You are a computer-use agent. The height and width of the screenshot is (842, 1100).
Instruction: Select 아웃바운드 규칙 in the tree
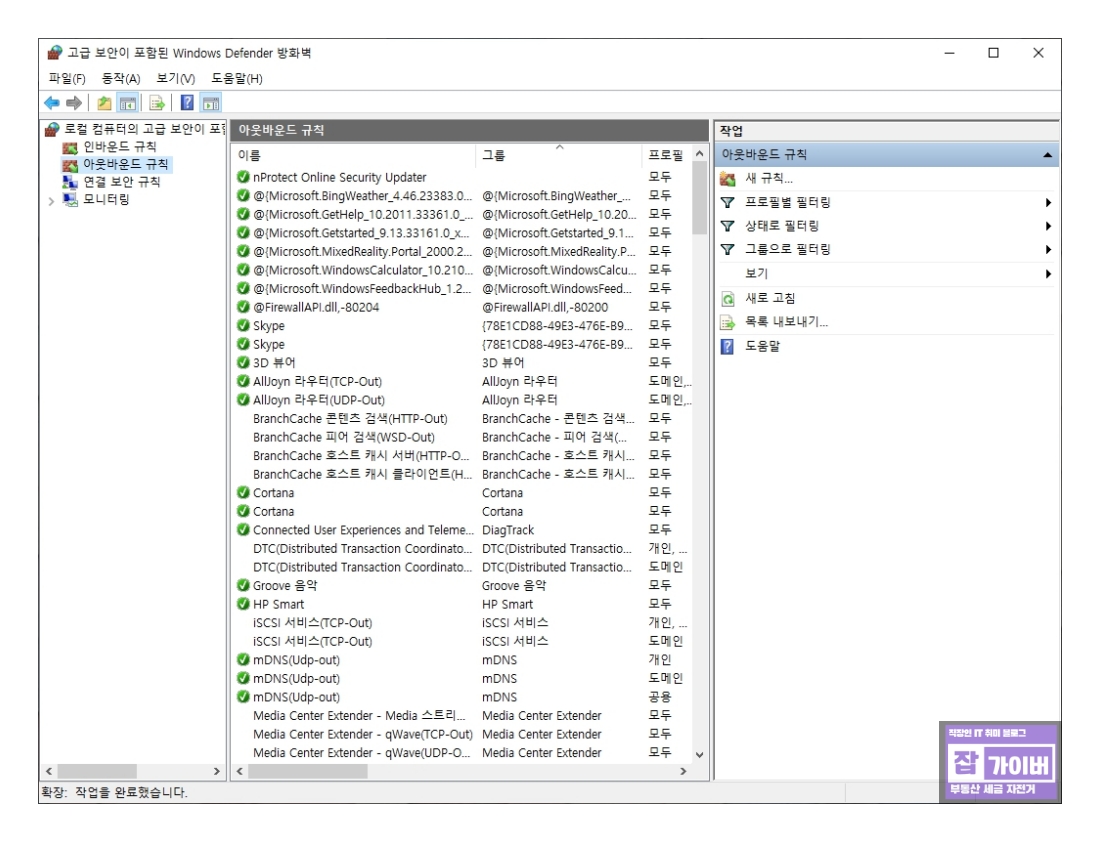point(126,164)
